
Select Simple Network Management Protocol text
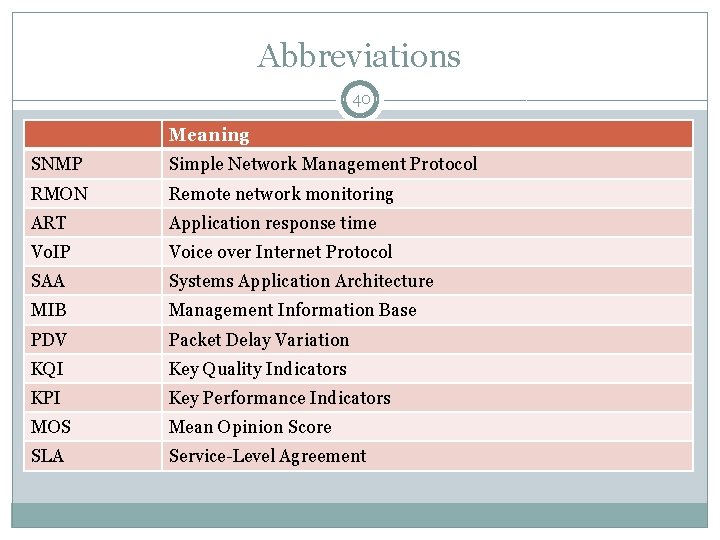[x=322, y=164]
